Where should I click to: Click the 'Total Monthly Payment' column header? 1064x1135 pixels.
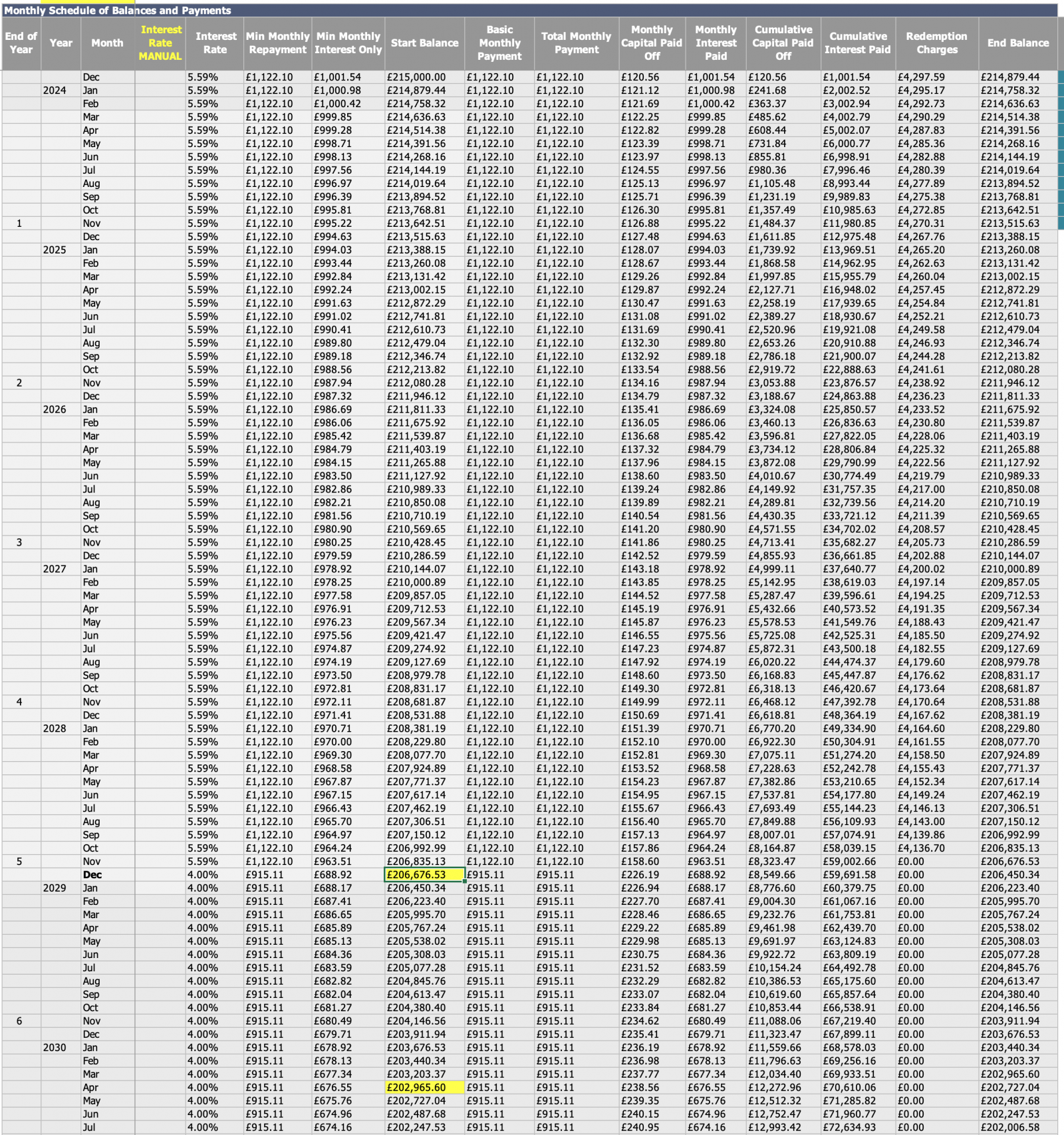[x=576, y=43]
